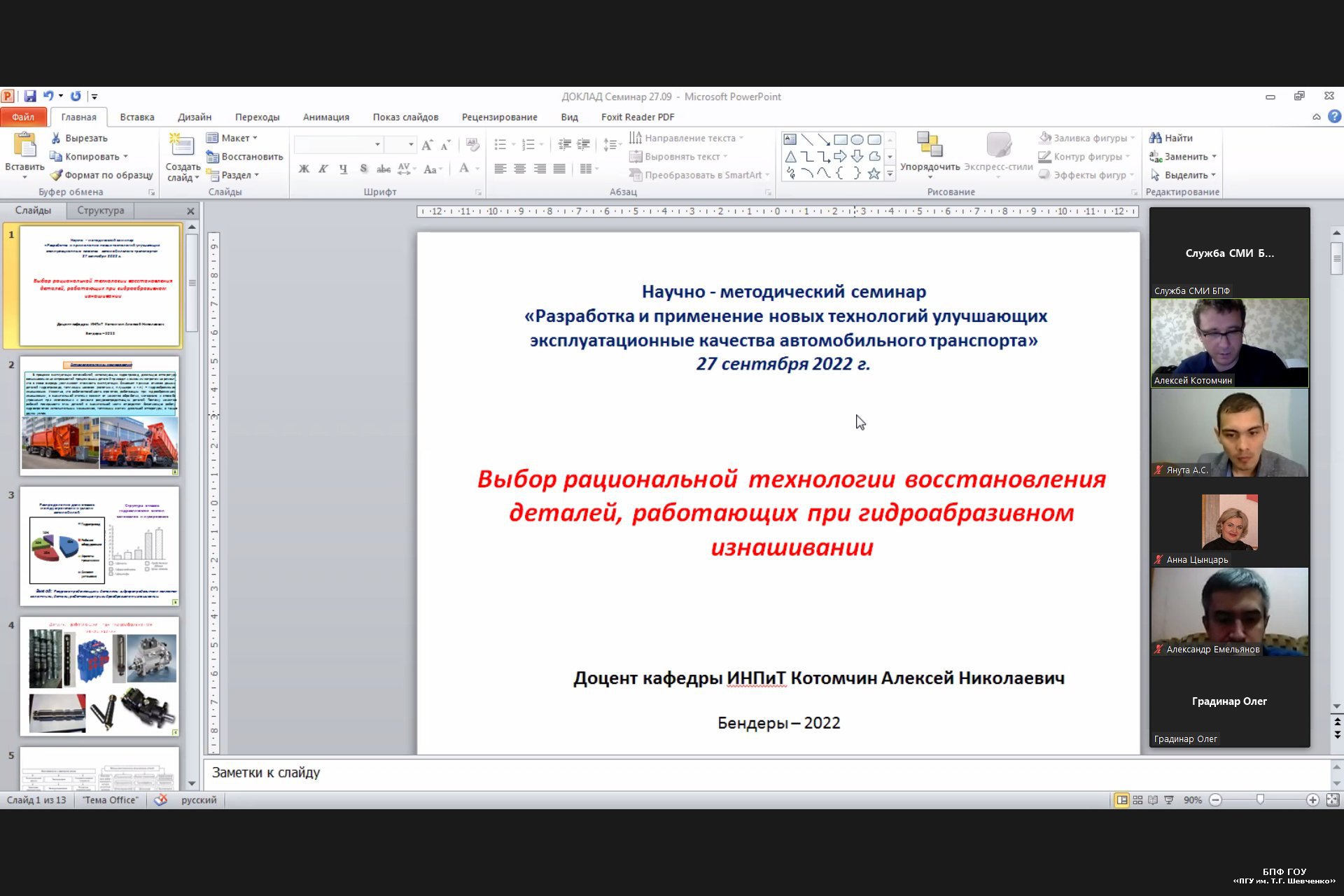Open the font name dropdown
This screenshot has height=896, width=1344.
[x=377, y=145]
